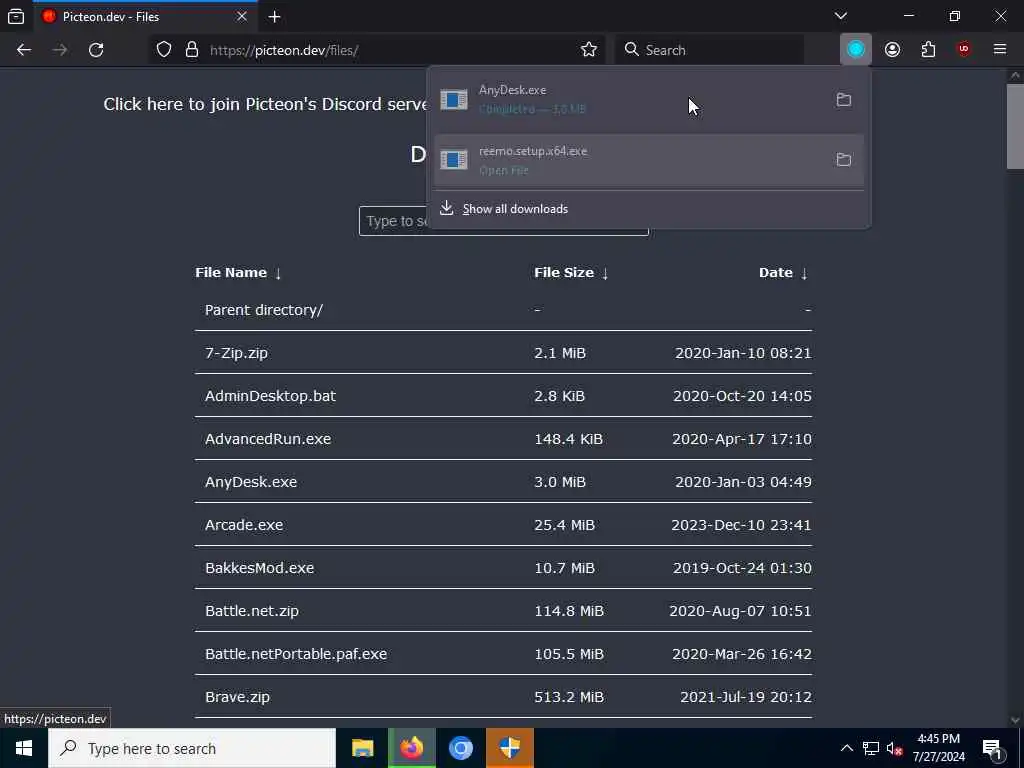Viewport: 1024px width, 768px height.
Task: Open the network icon in system tray
Action: point(871,748)
